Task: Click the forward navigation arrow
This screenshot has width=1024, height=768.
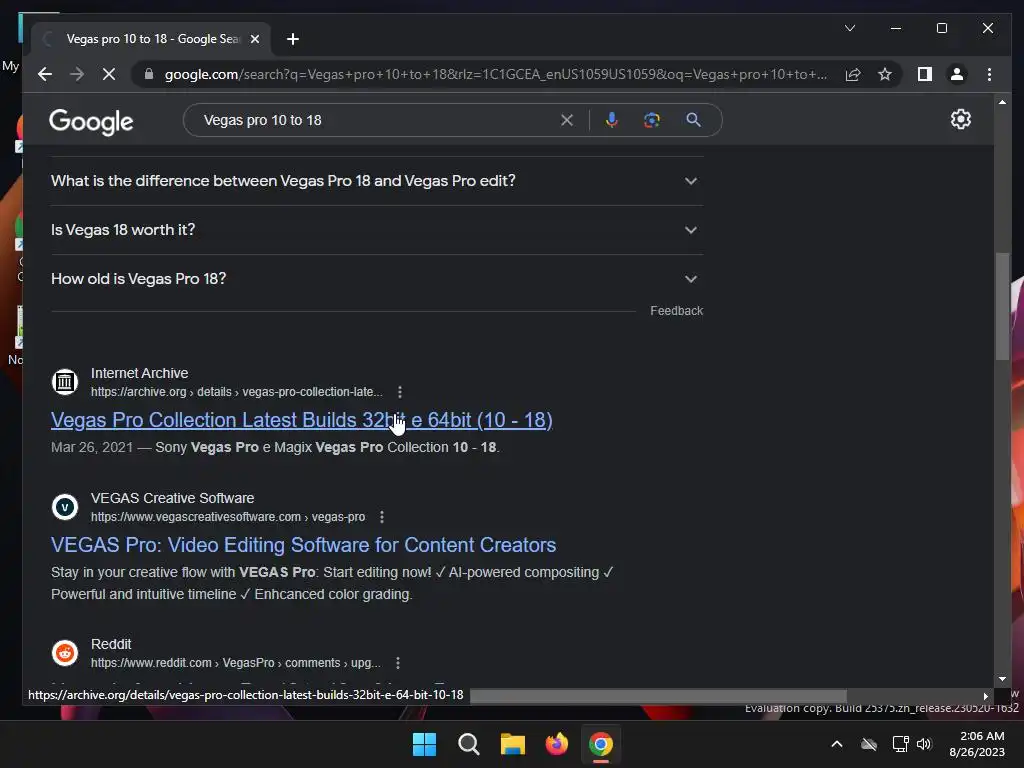Action: (x=77, y=74)
